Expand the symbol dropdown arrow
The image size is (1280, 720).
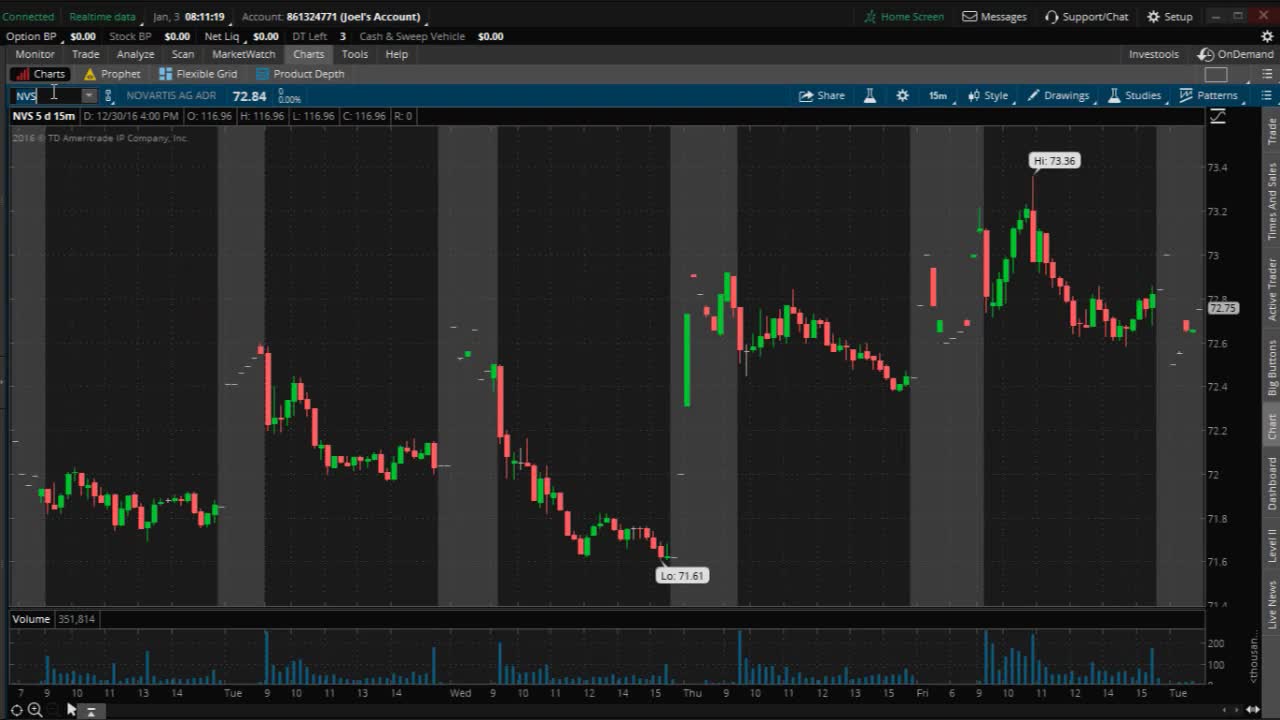tap(89, 96)
